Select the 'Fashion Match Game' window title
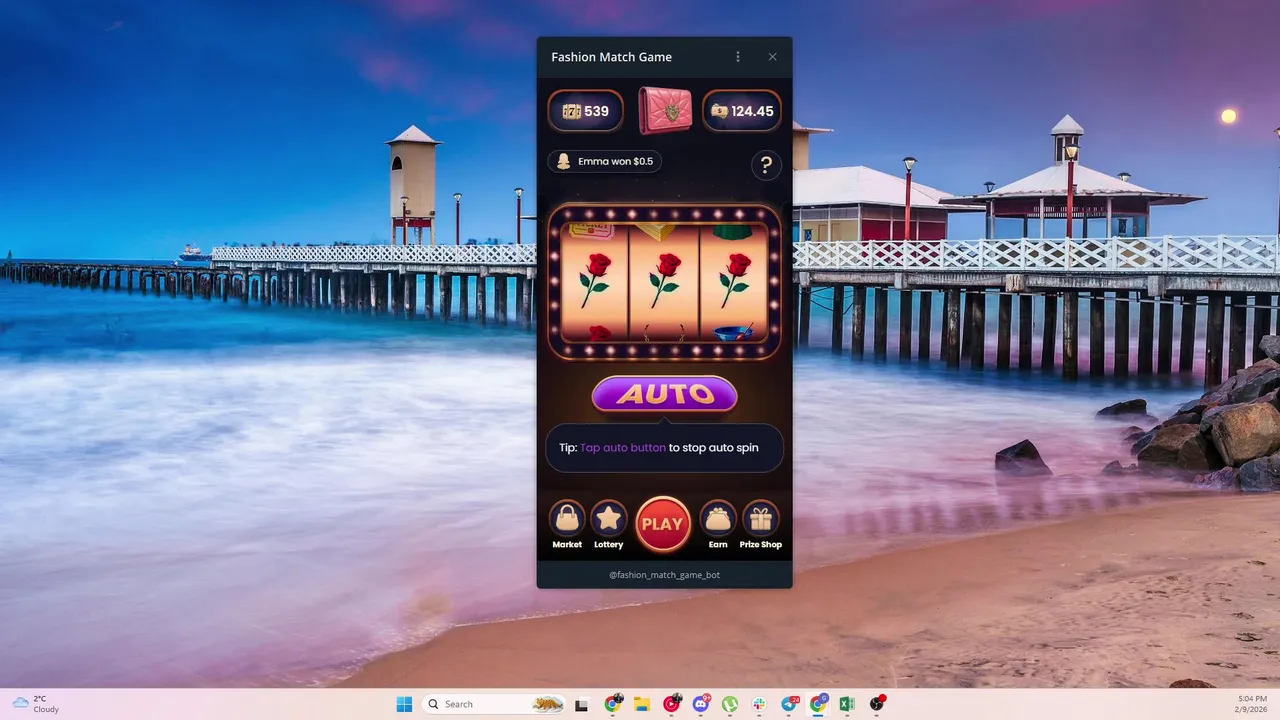Screen dimensions: 1280x720 coord(612,57)
